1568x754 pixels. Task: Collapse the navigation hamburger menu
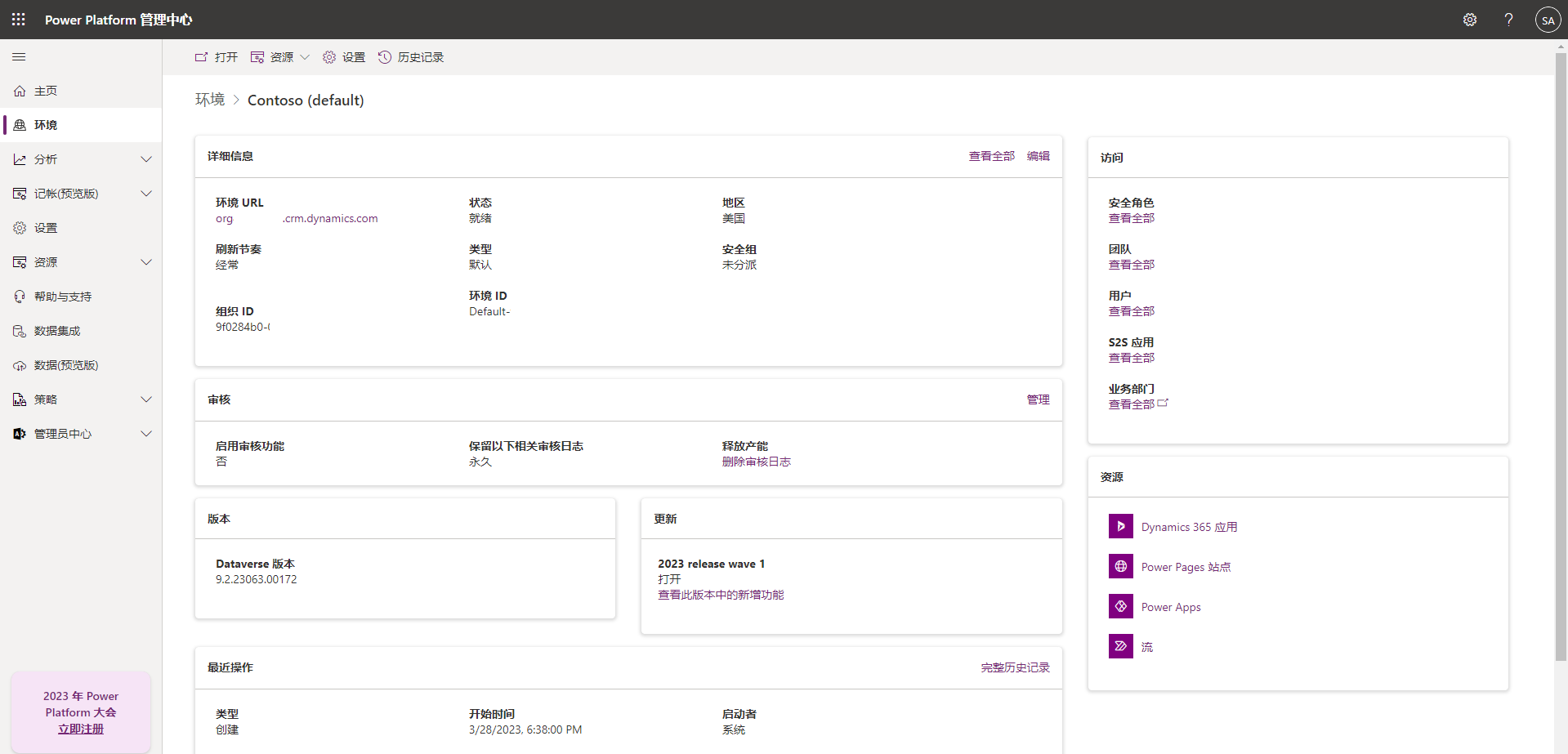pyautogui.click(x=19, y=57)
